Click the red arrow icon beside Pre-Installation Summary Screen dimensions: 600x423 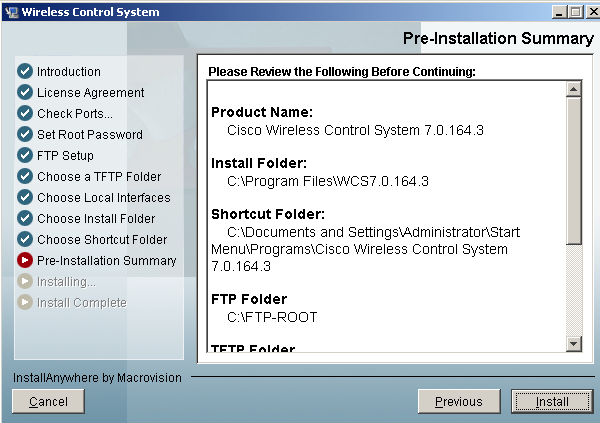click(x=25, y=261)
